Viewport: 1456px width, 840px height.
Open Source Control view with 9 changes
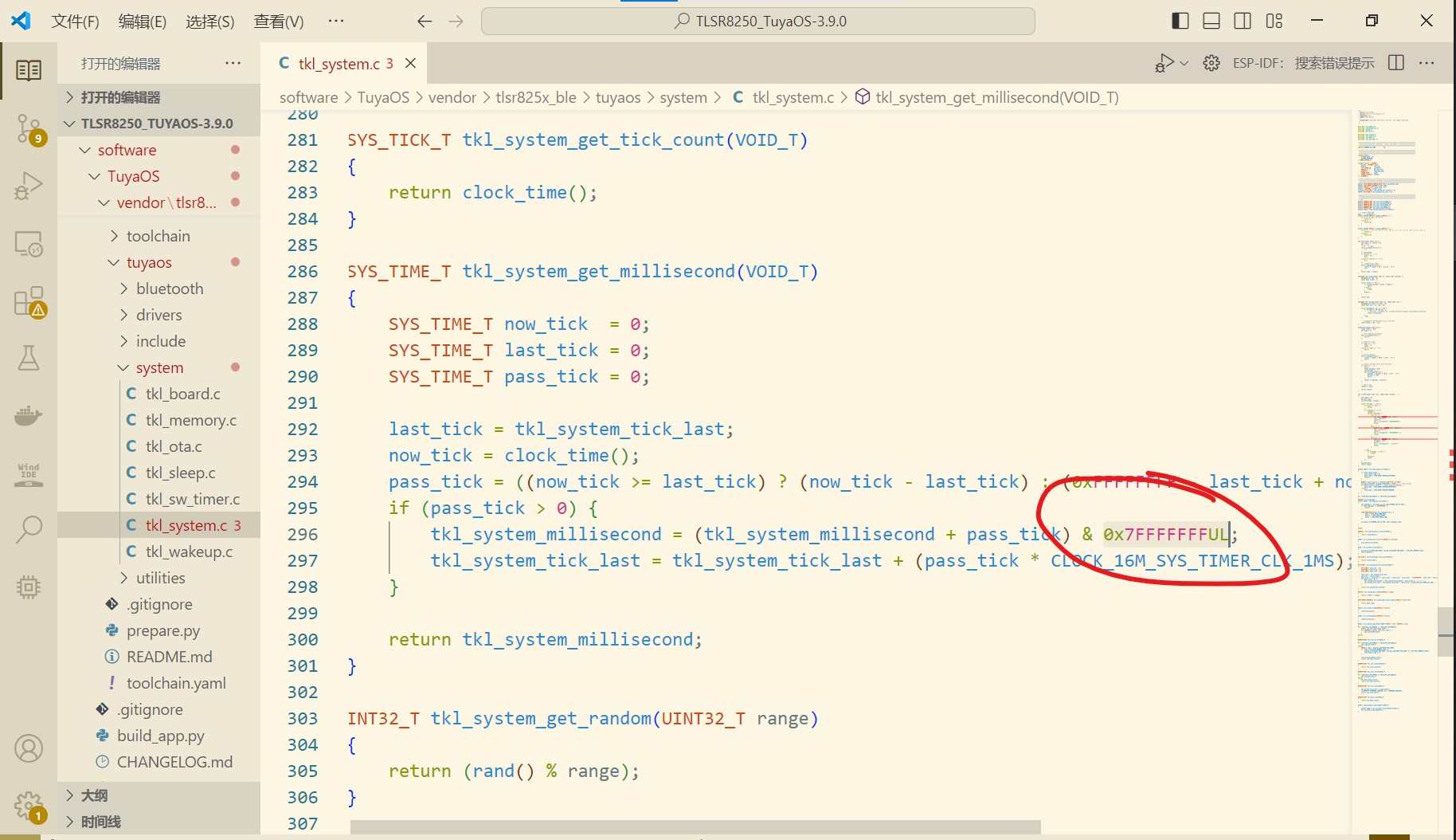pos(29,128)
